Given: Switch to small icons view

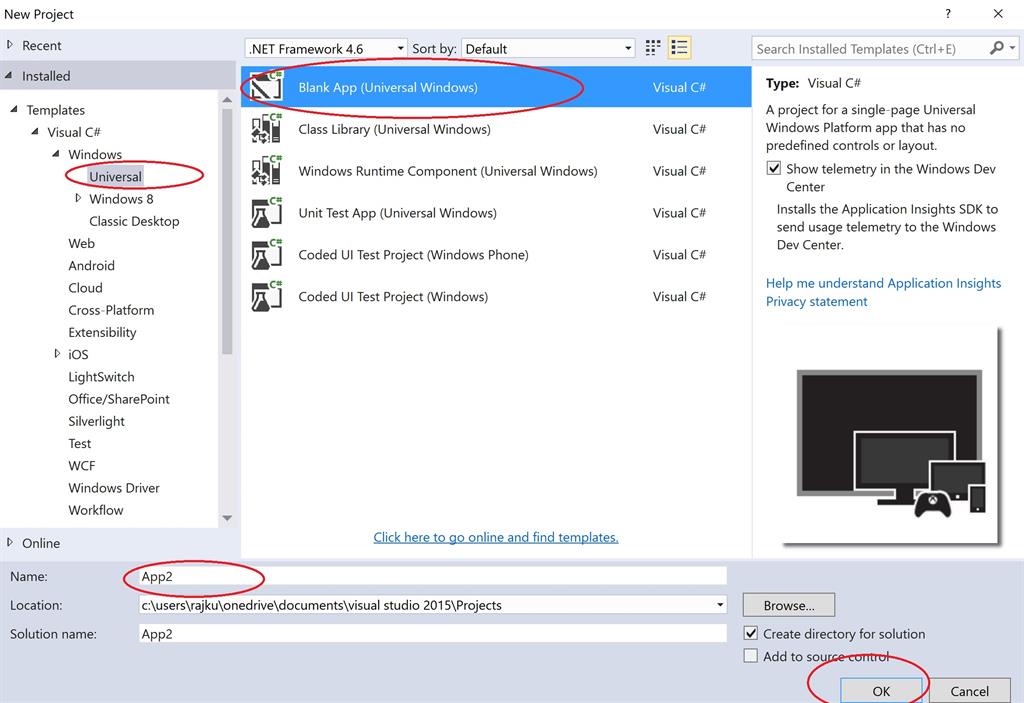Looking at the screenshot, I should click(652, 48).
